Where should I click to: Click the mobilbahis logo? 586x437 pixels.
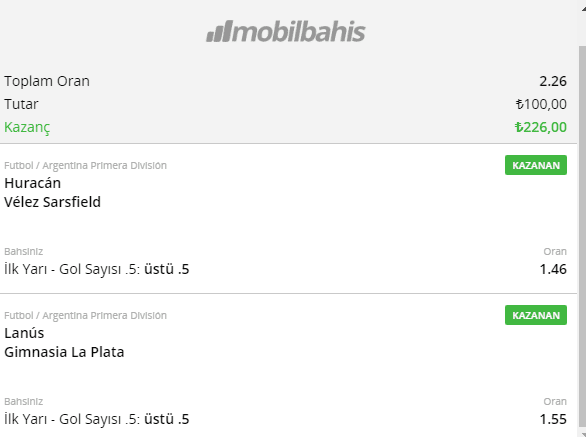pos(286,31)
